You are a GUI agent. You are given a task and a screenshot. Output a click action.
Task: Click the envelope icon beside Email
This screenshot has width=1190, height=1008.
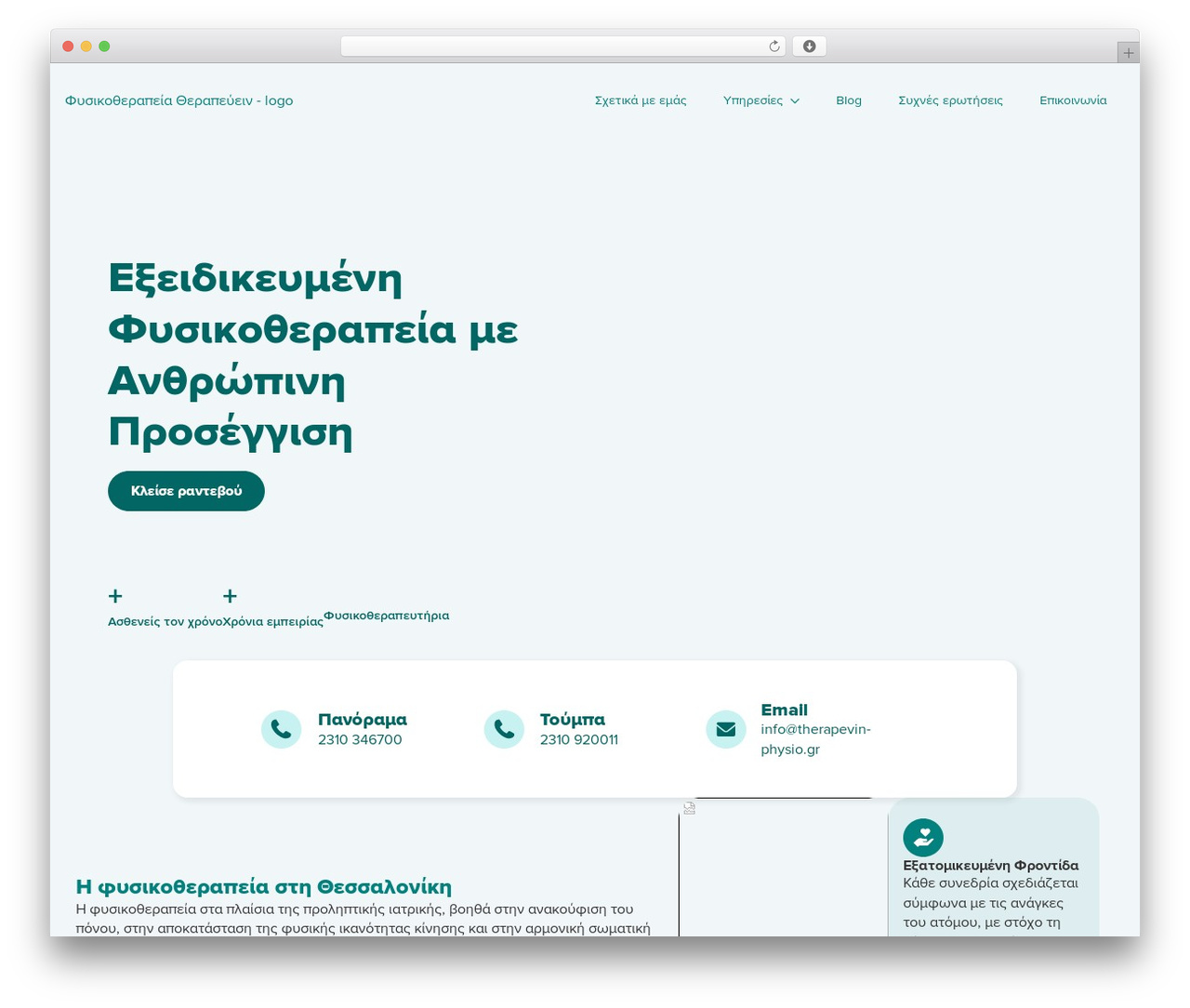pyautogui.click(x=726, y=729)
